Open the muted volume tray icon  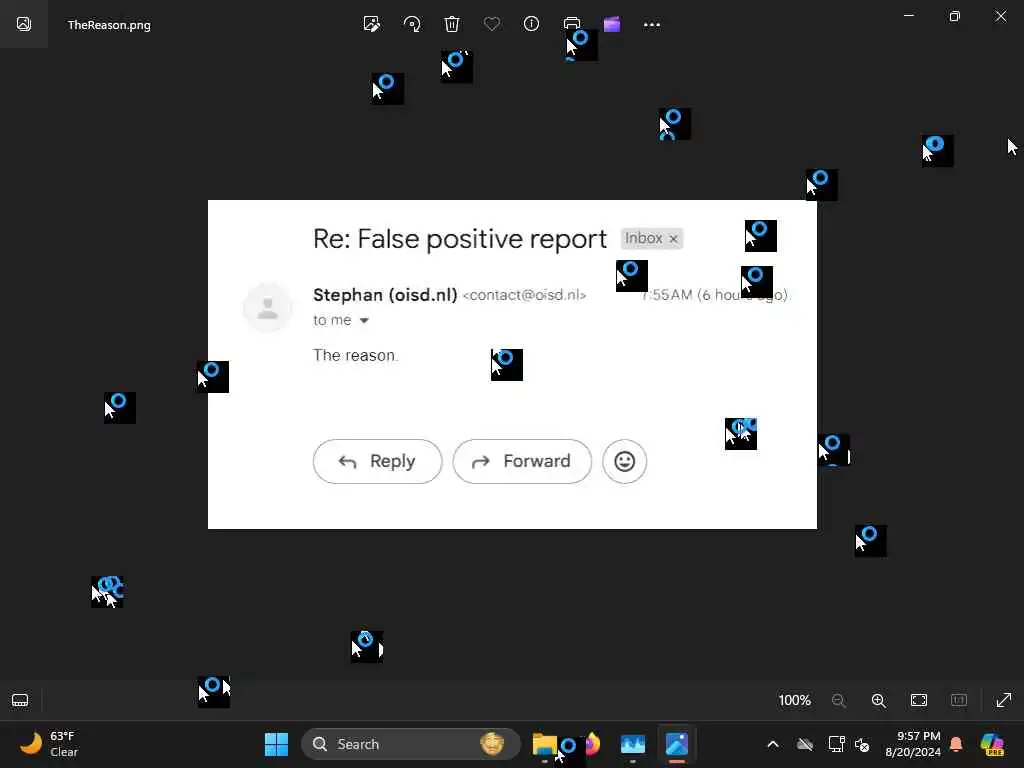pyautogui.click(x=862, y=745)
